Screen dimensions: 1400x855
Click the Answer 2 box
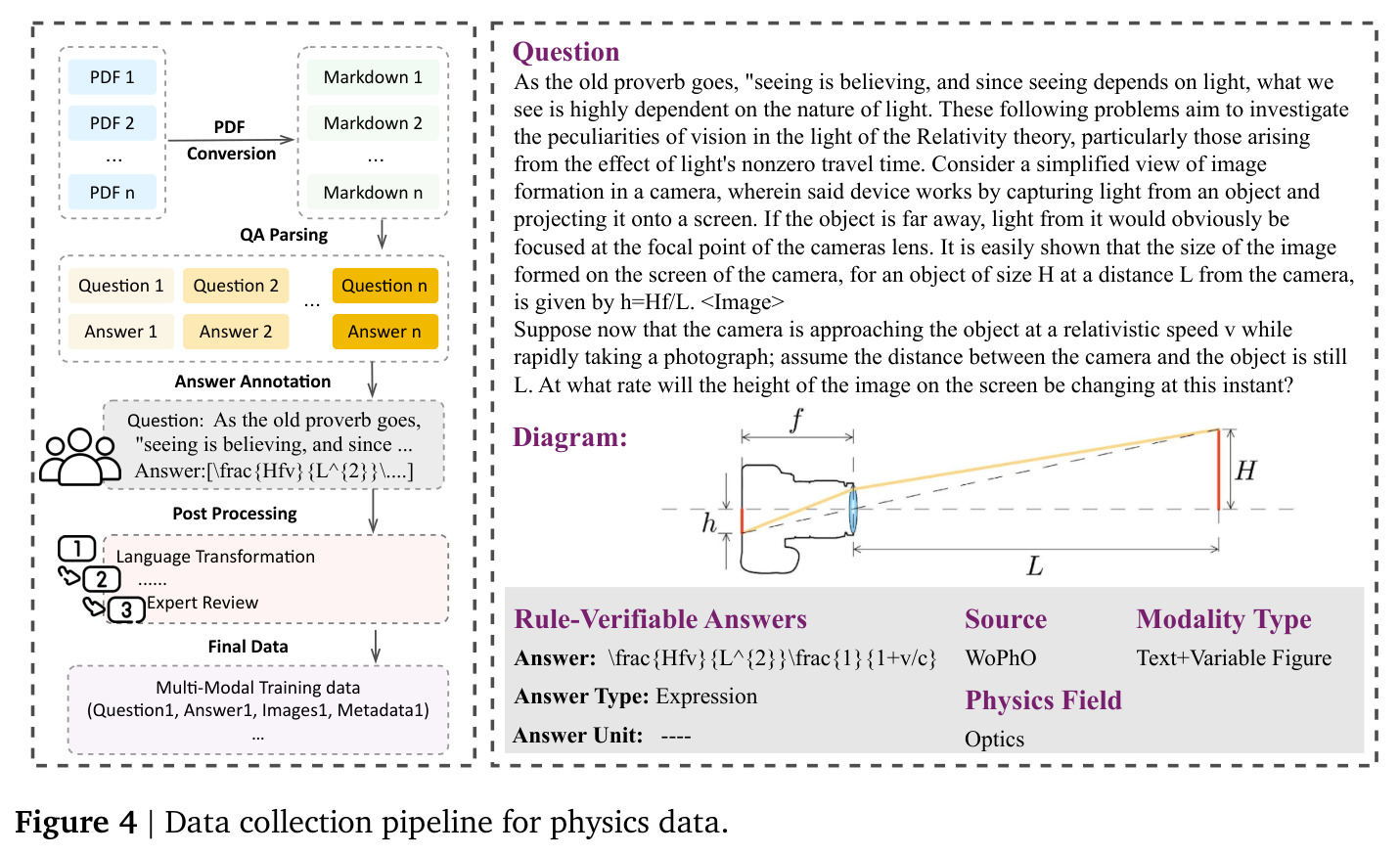tap(236, 332)
